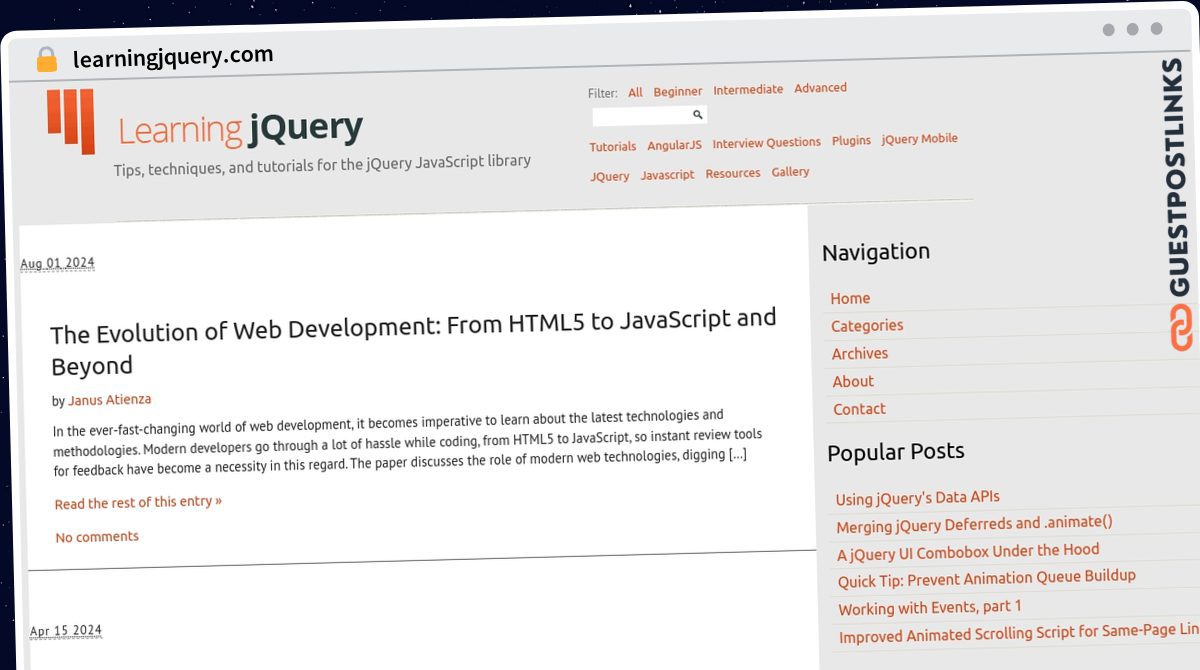Click the GuestPostLinks chain logo icon
The image size is (1200, 670).
click(x=1181, y=328)
